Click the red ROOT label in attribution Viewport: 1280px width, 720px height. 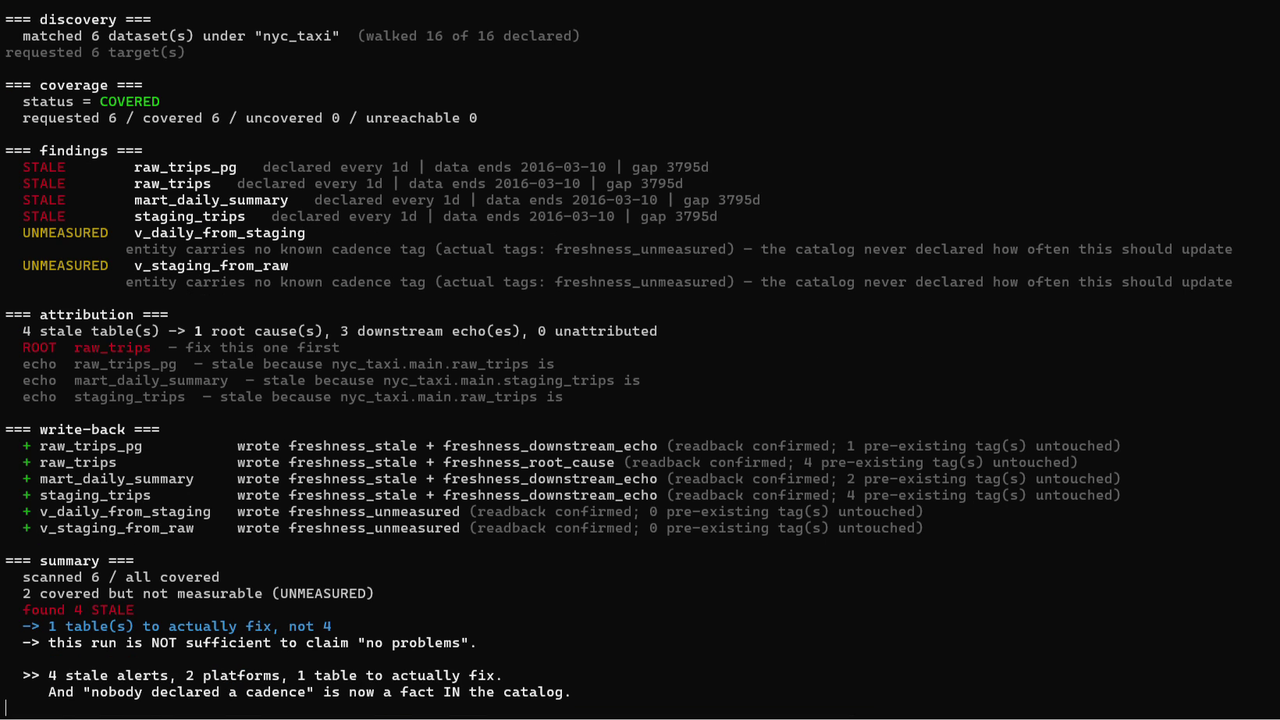[40, 348]
